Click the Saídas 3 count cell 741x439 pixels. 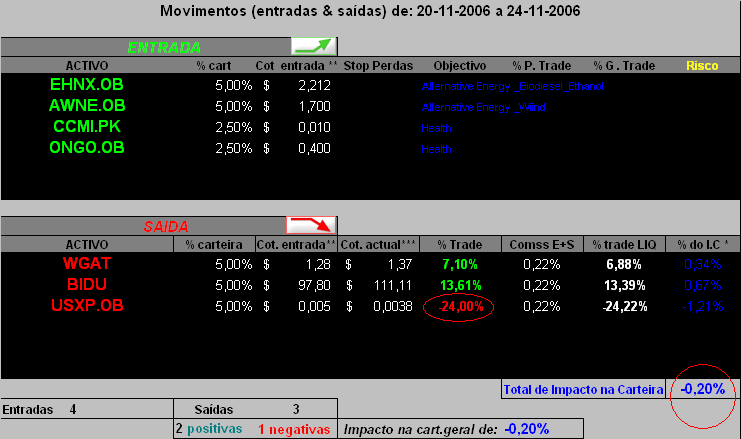pos(255,409)
